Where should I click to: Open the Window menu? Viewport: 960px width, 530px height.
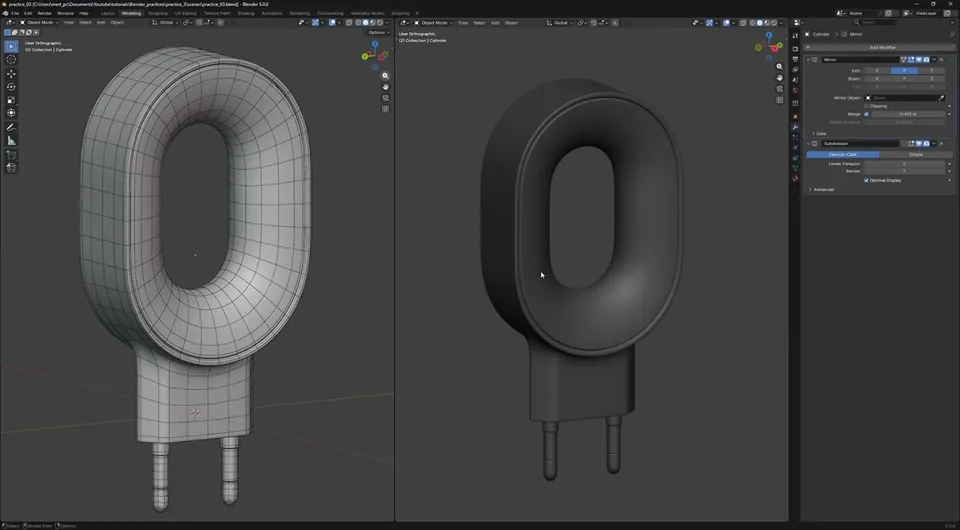tap(65, 13)
